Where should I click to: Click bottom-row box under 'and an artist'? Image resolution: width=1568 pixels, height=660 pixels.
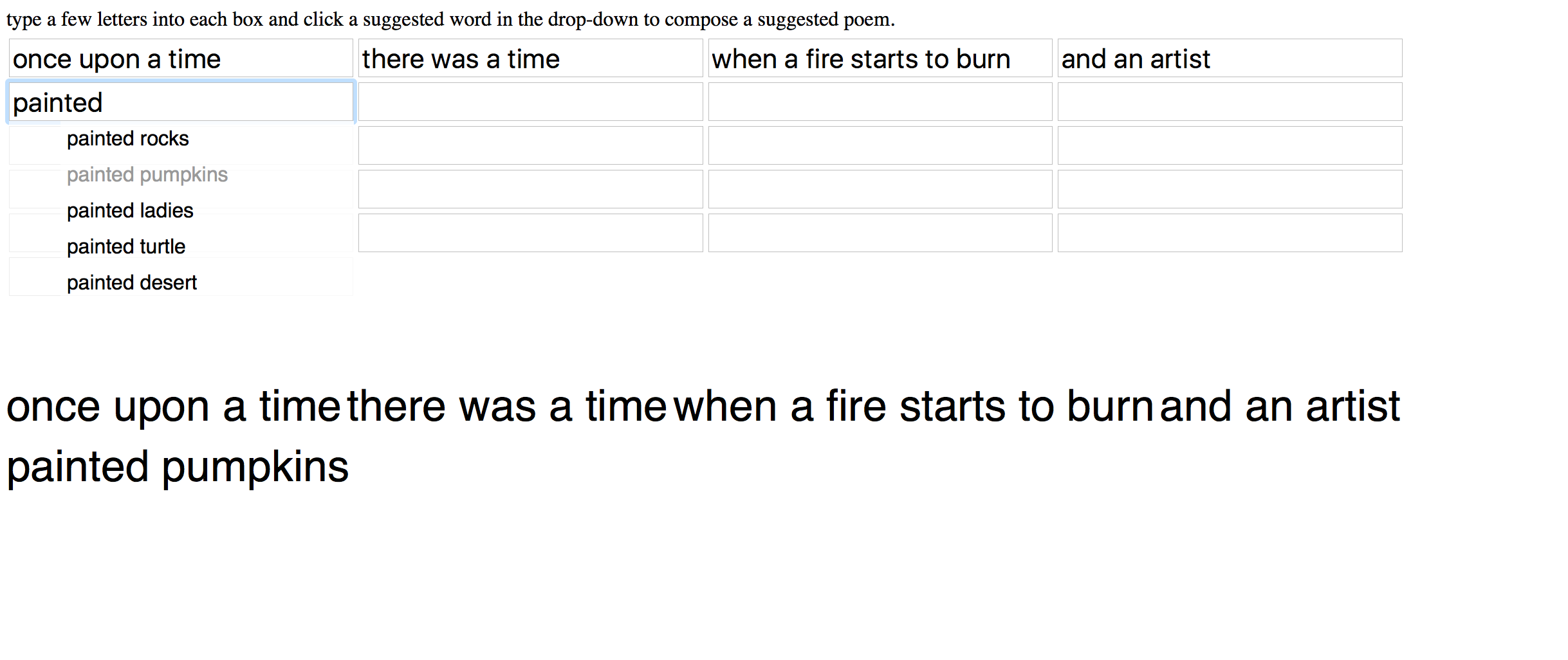coord(1230,233)
